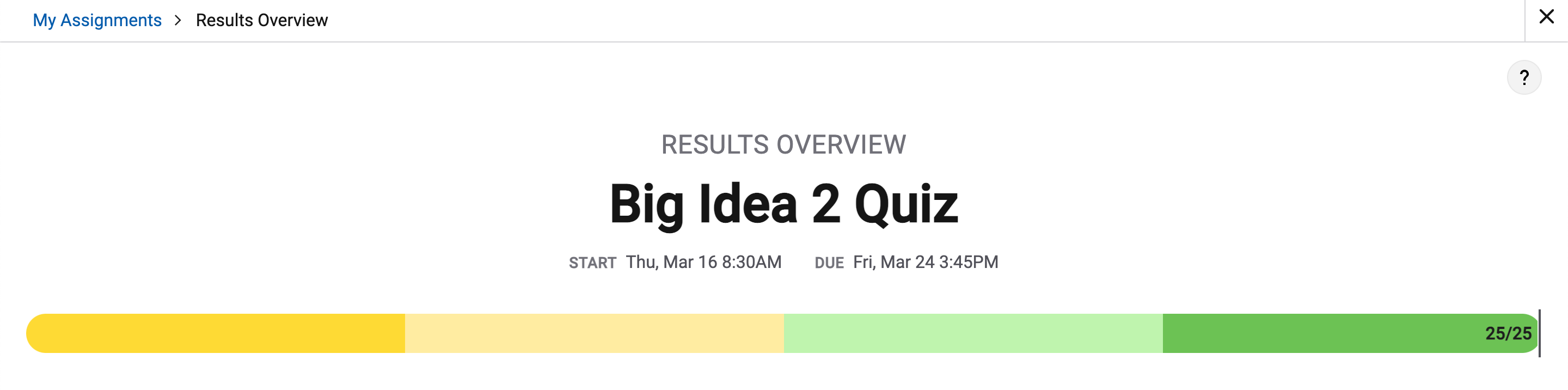Open the help question mark icon
Screen dimensions: 1568x390
point(1523,77)
